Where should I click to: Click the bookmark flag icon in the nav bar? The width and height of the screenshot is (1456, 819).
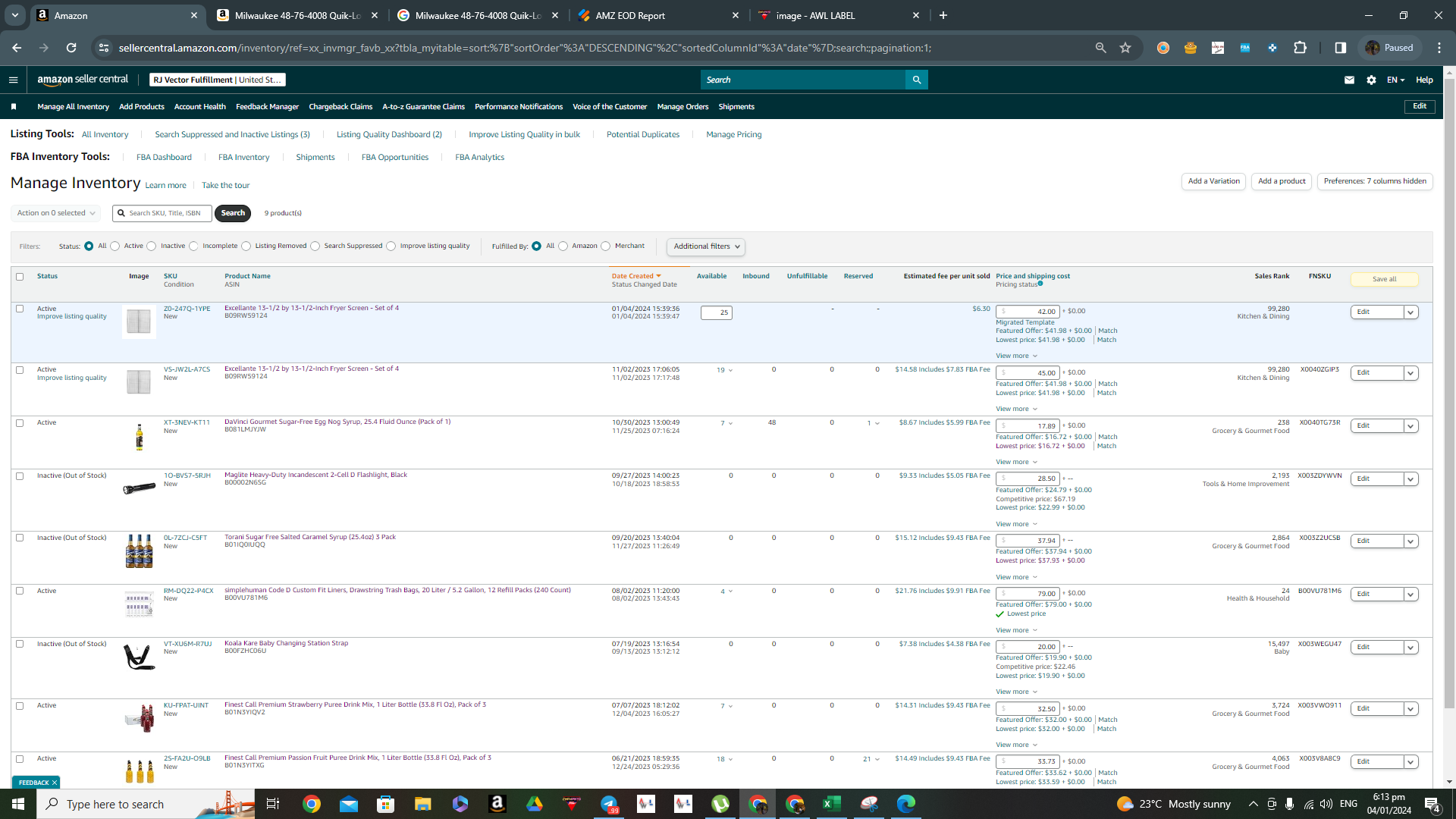coord(14,107)
